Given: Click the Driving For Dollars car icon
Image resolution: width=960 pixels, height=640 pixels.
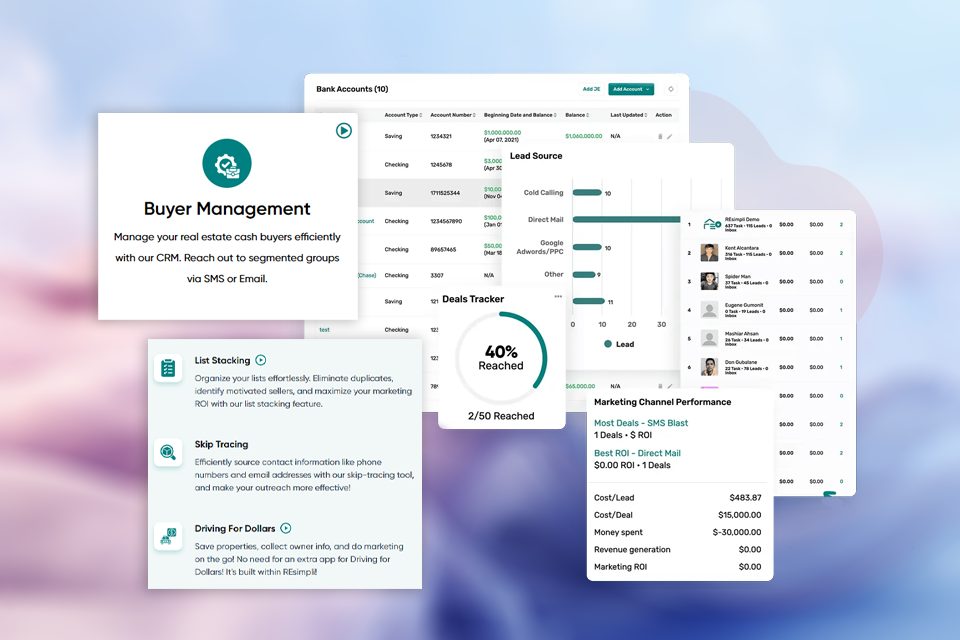Looking at the screenshot, I should [168, 536].
